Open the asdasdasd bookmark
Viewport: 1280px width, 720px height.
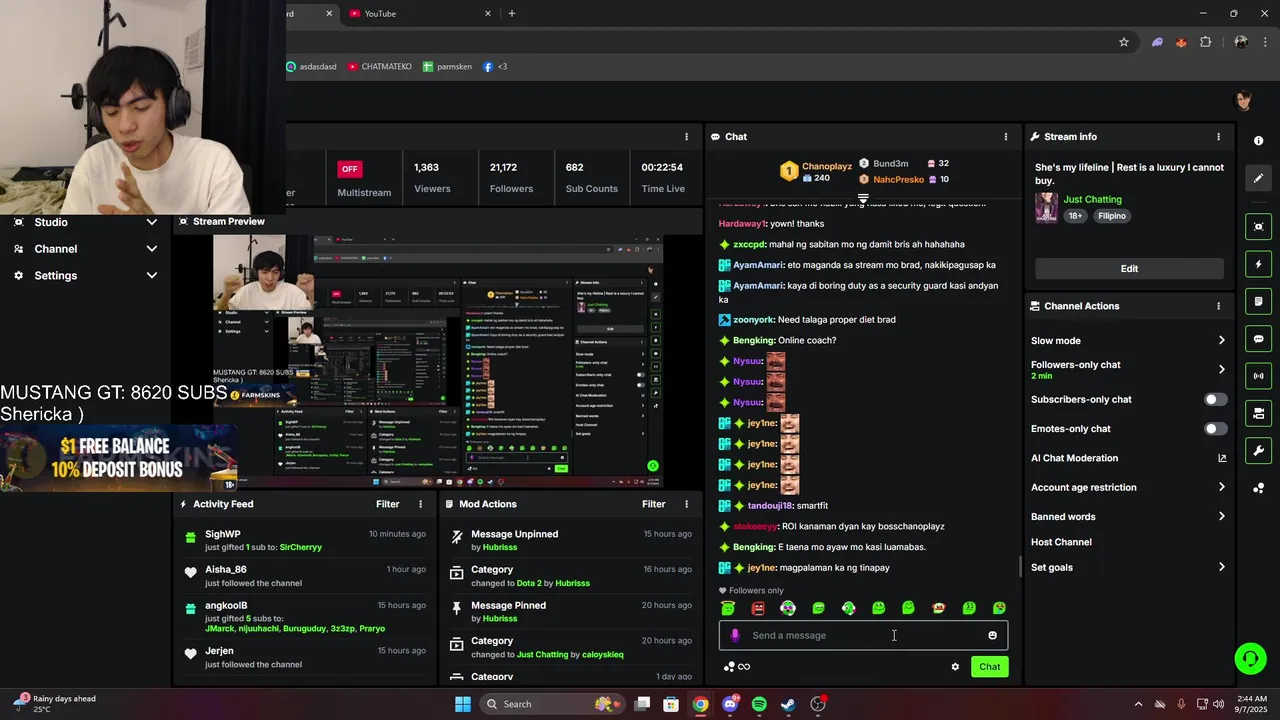click(311, 67)
